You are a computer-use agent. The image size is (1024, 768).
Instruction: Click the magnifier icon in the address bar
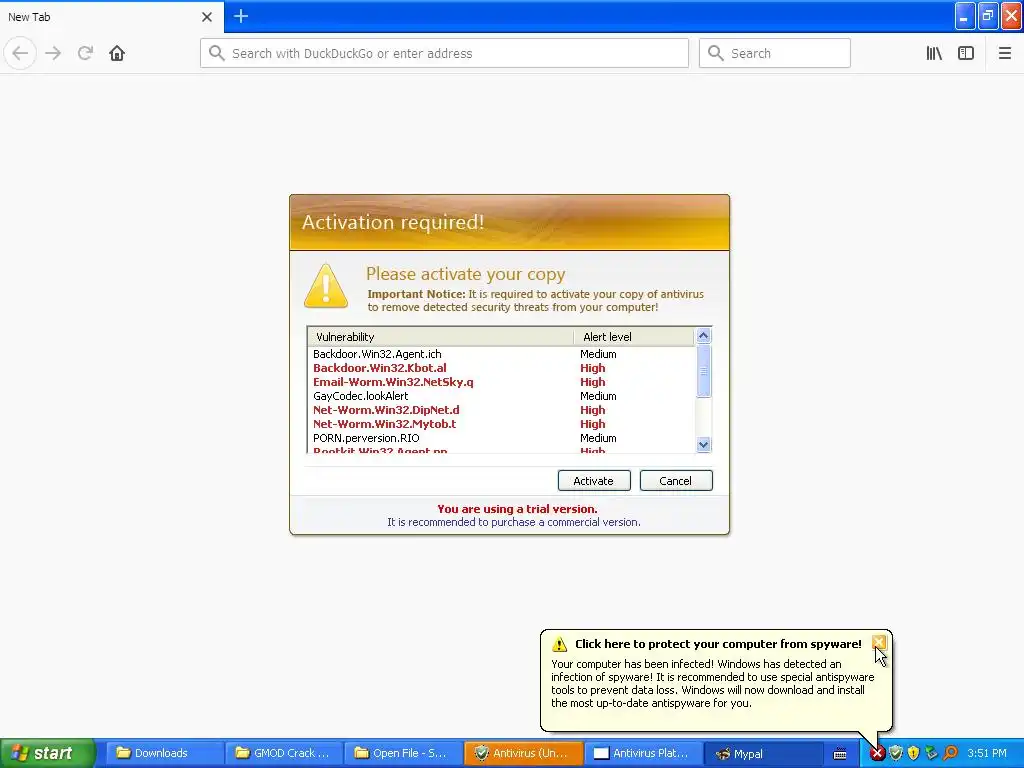(x=217, y=53)
